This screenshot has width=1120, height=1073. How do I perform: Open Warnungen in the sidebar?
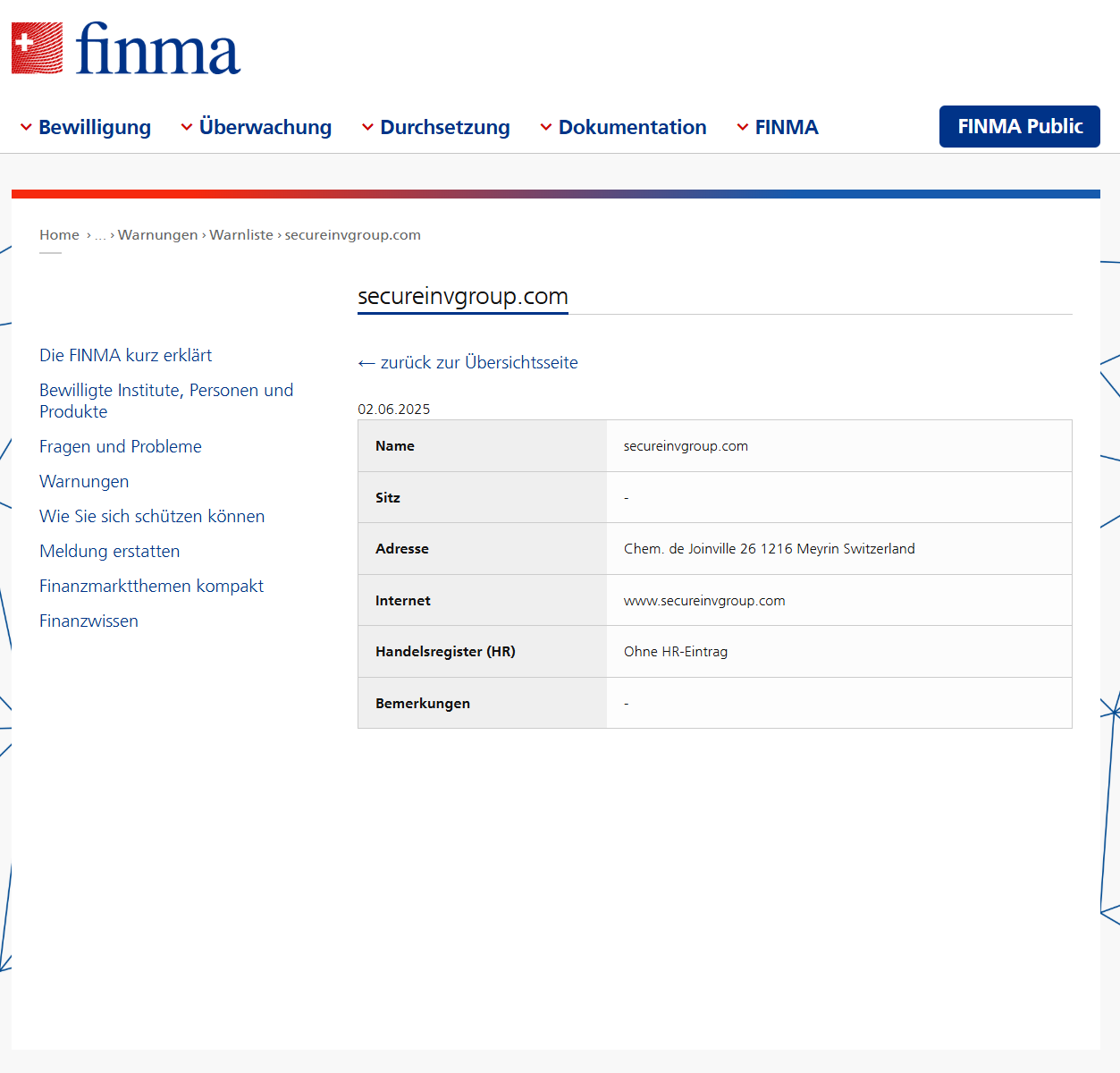click(x=84, y=481)
